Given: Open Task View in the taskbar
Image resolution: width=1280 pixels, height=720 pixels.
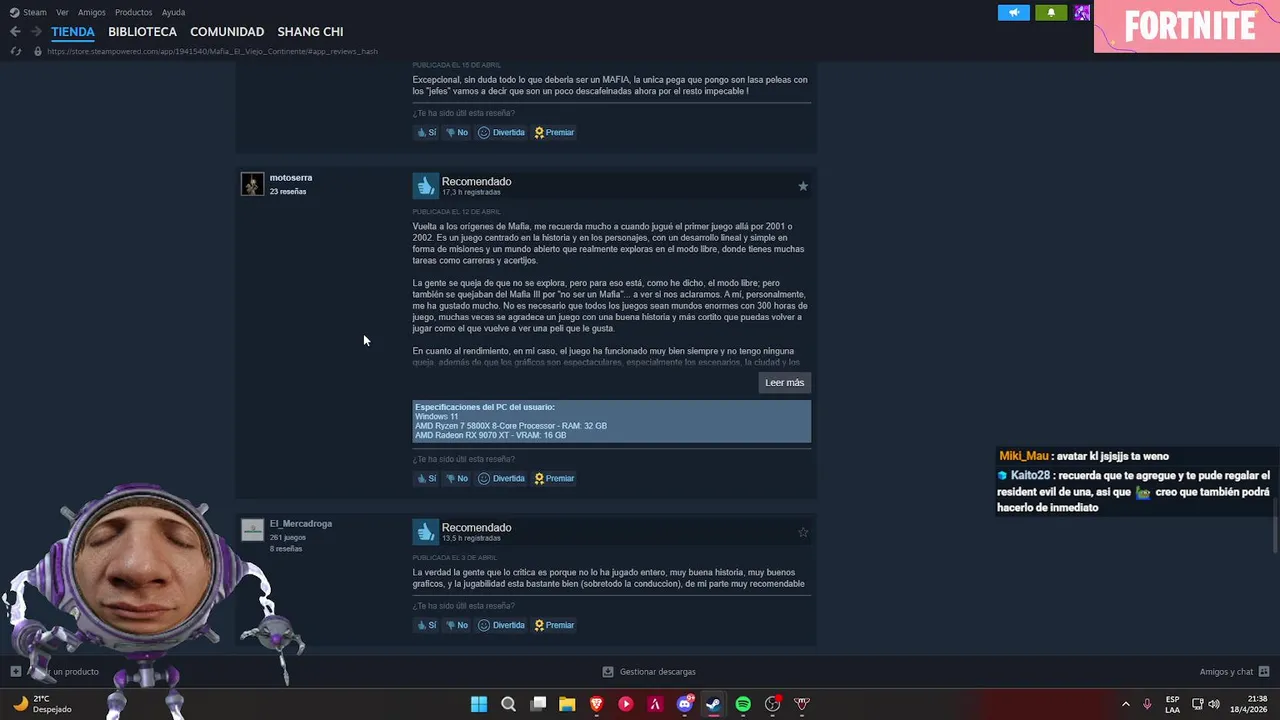Looking at the screenshot, I should tap(538, 704).
